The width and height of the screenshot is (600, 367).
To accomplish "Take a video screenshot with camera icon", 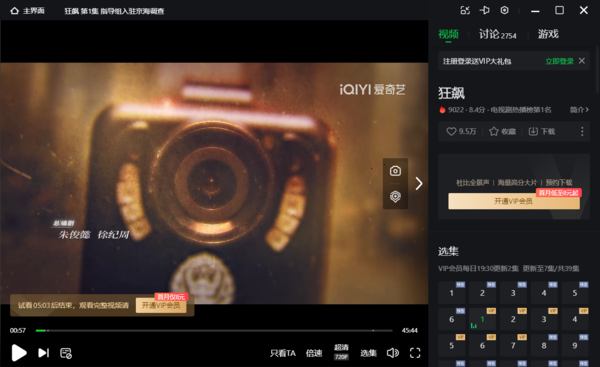I will (x=395, y=171).
